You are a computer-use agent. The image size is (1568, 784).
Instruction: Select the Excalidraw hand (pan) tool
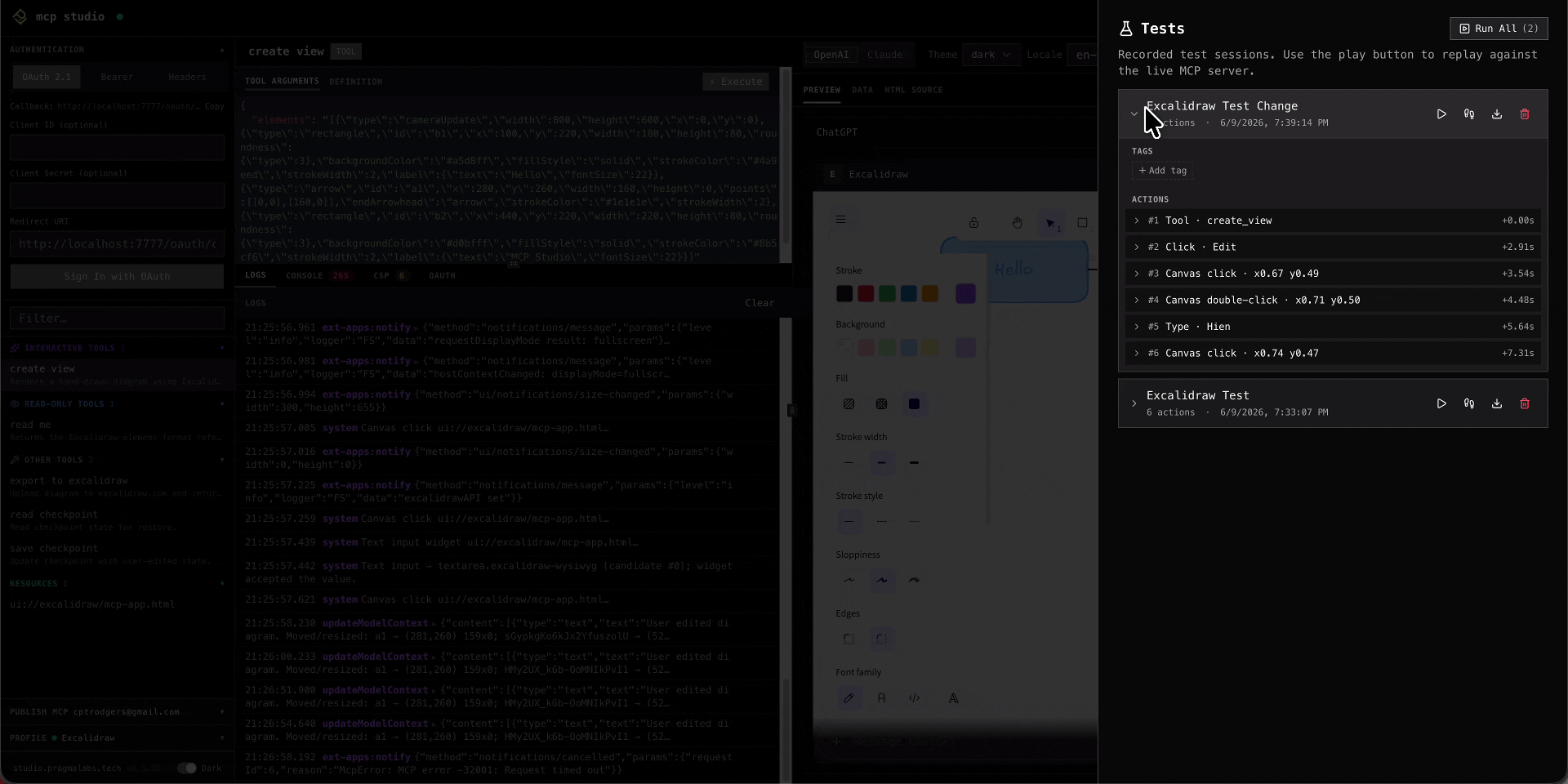click(1017, 223)
